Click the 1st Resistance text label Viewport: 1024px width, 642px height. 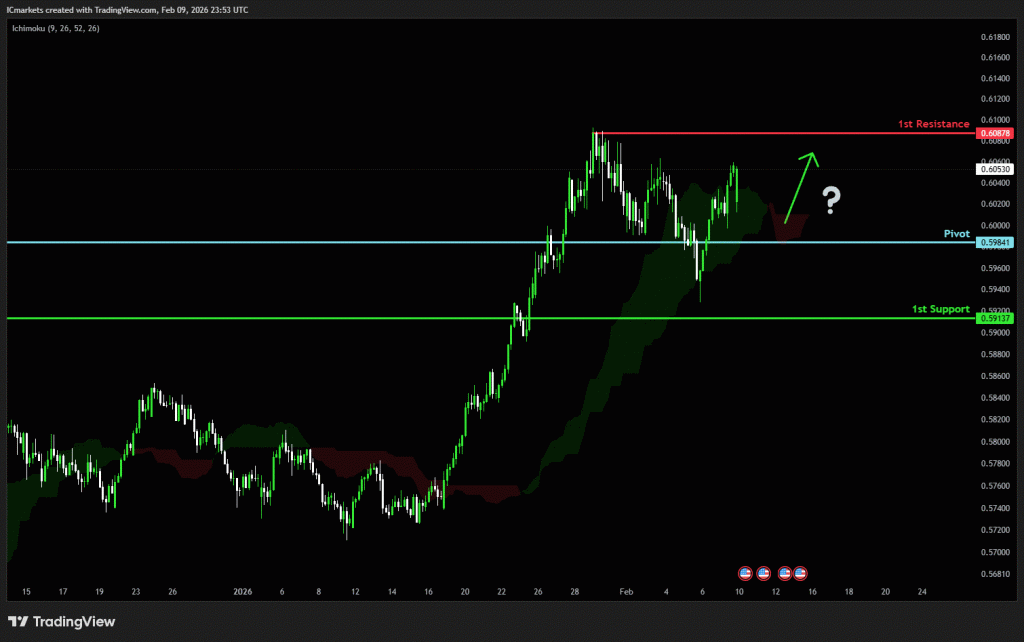coord(935,124)
